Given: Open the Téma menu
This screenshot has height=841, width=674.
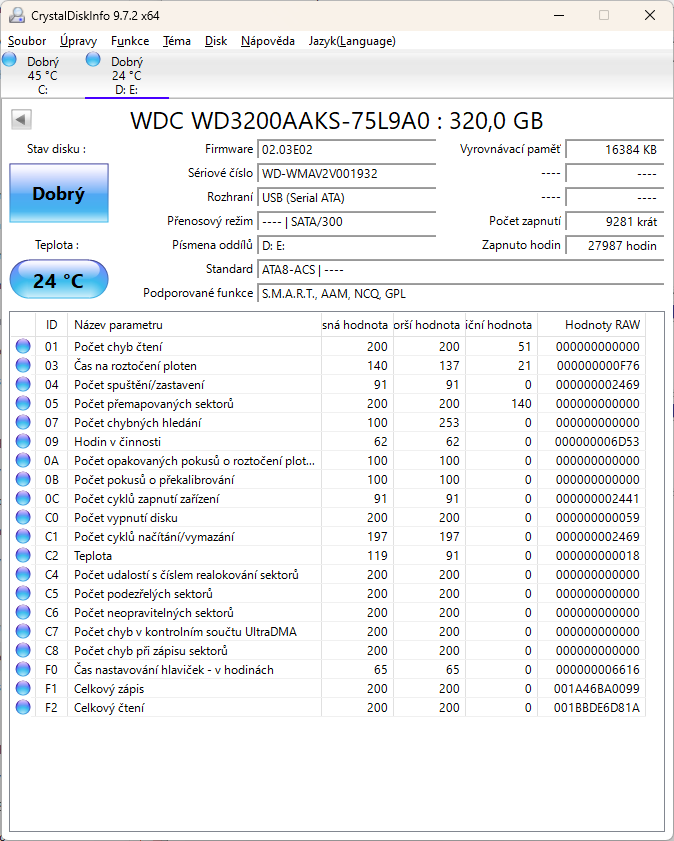Looking at the screenshot, I should pyautogui.click(x=177, y=41).
